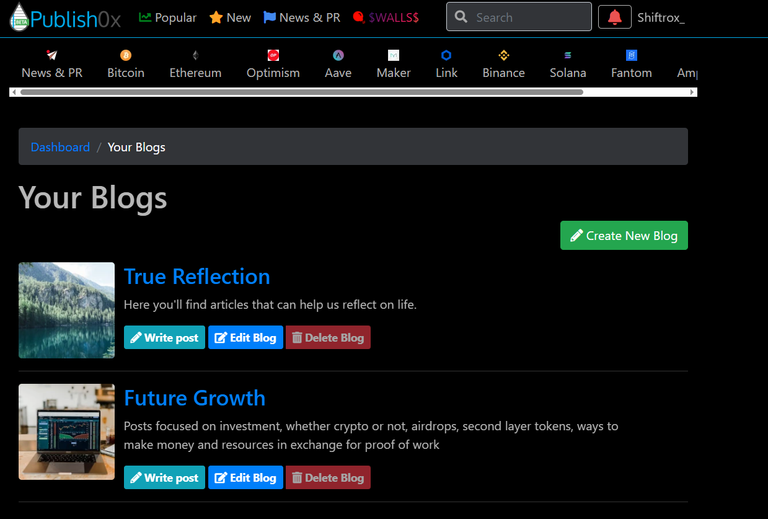Edit Blog for Future Growth
Viewport: 768px width, 519px height.
tap(245, 477)
